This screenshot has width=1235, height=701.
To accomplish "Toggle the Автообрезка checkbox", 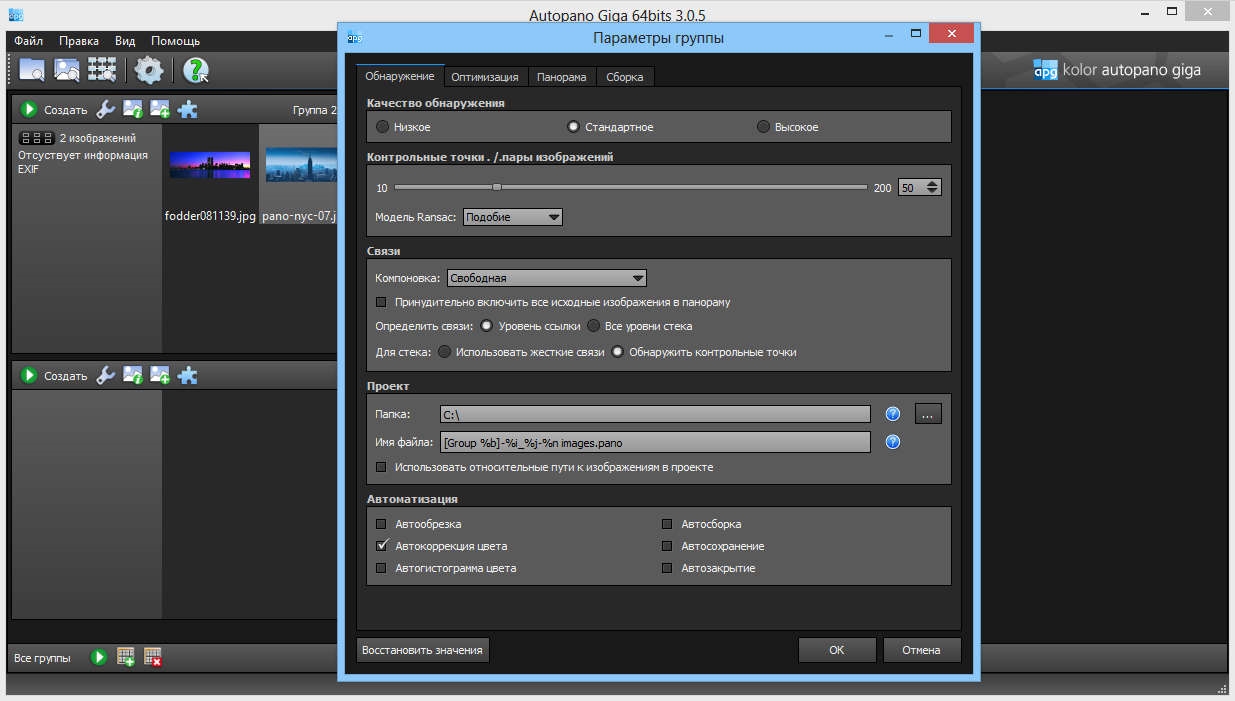I will coord(381,524).
